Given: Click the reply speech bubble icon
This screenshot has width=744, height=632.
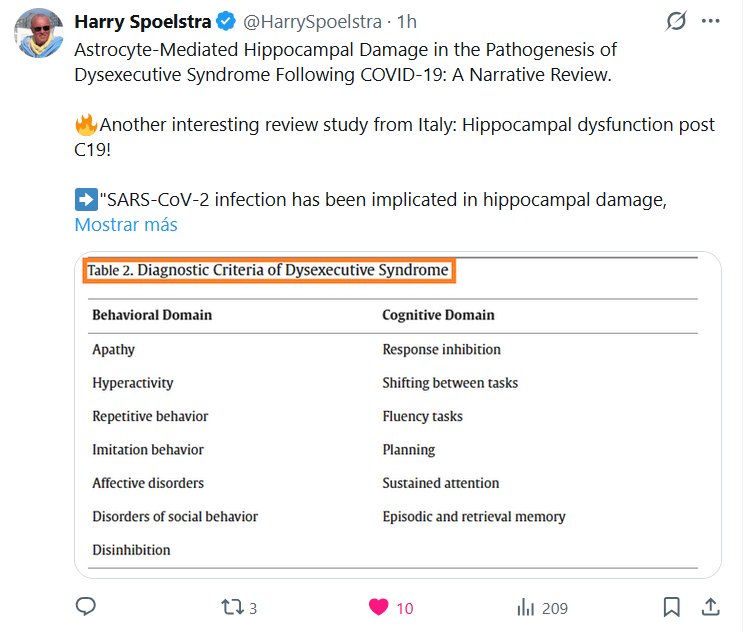Looking at the screenshot, I should tap(86, 607).
